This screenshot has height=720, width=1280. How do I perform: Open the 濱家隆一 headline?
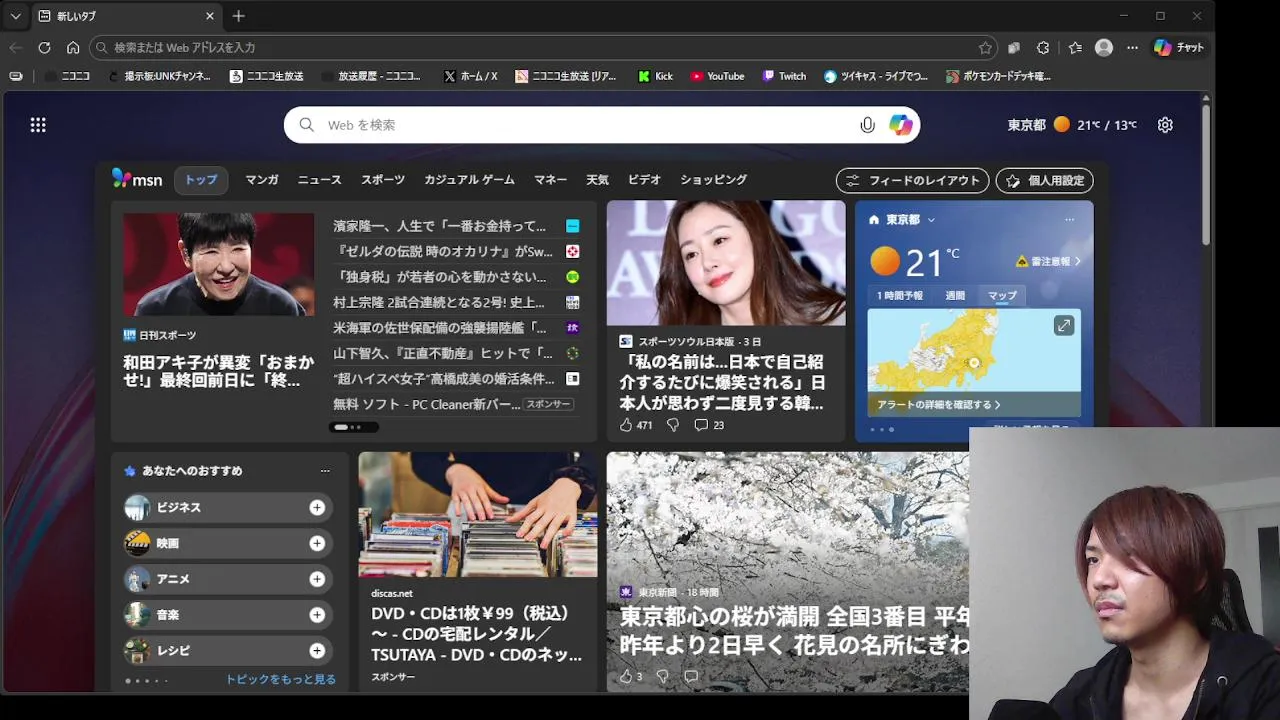pyautogui.click(x=440, y=226)
